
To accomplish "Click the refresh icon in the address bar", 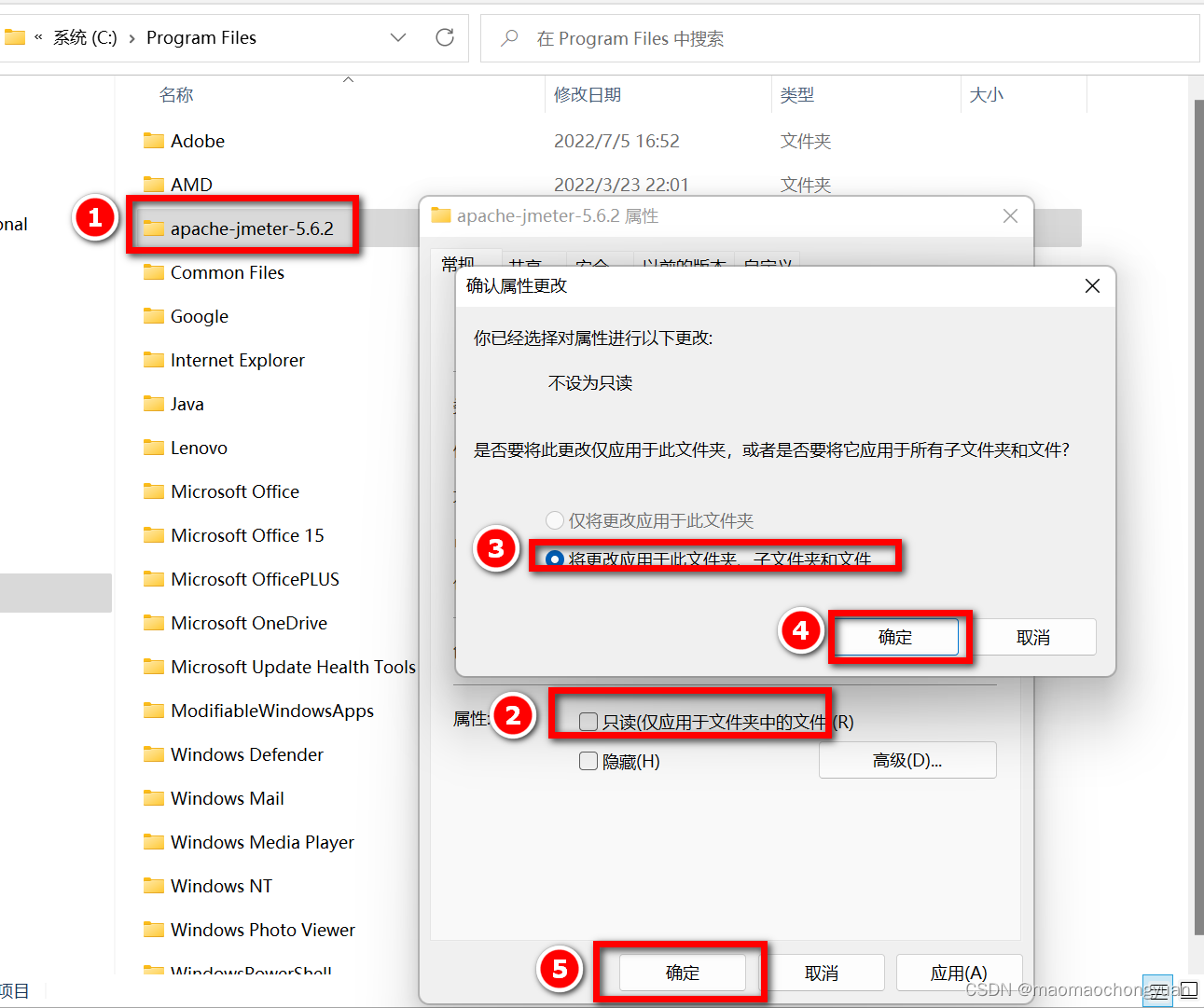I will coord(444,37).
